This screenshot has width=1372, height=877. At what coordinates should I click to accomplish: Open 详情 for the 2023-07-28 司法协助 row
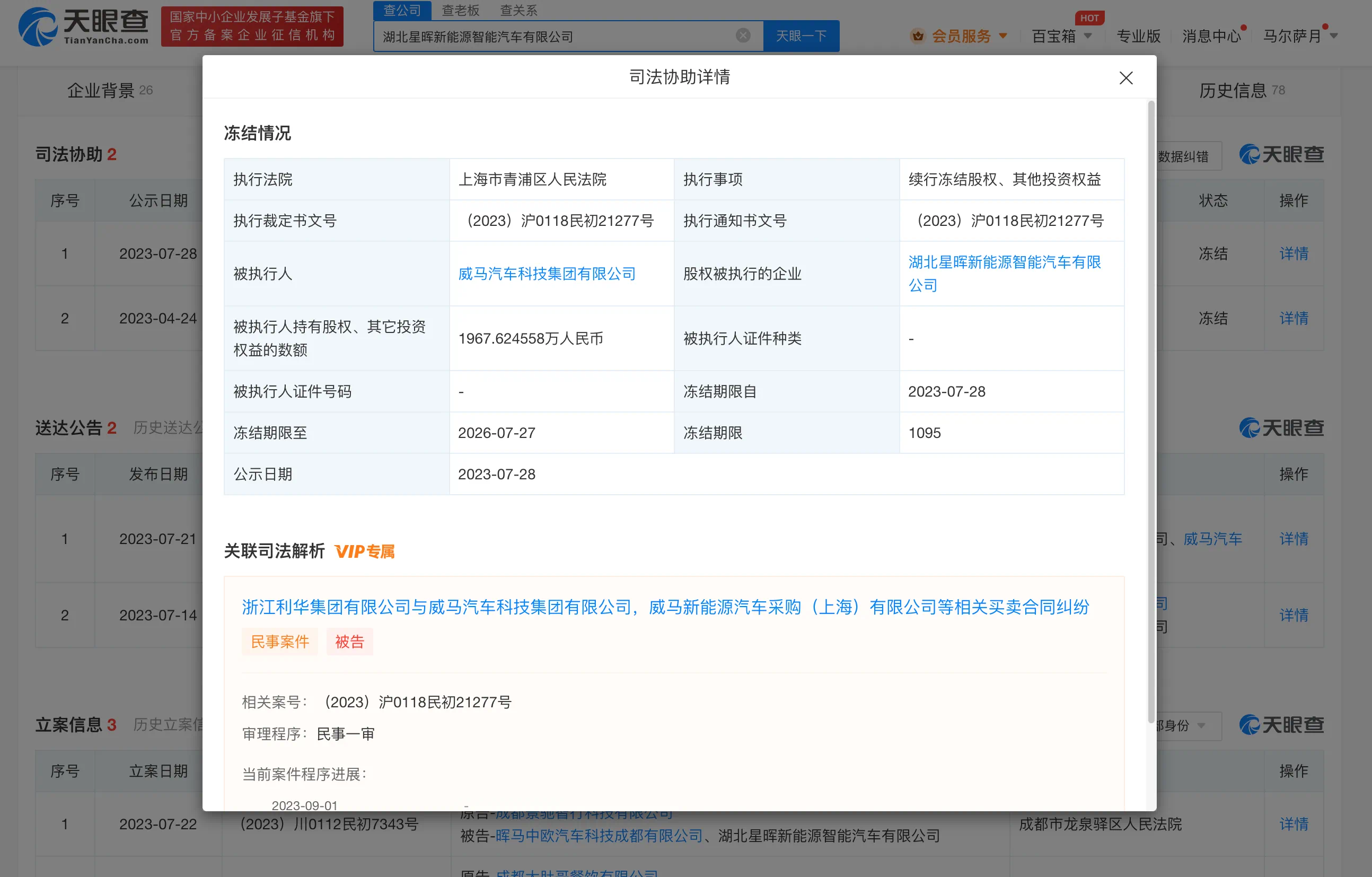(1294, 253)
